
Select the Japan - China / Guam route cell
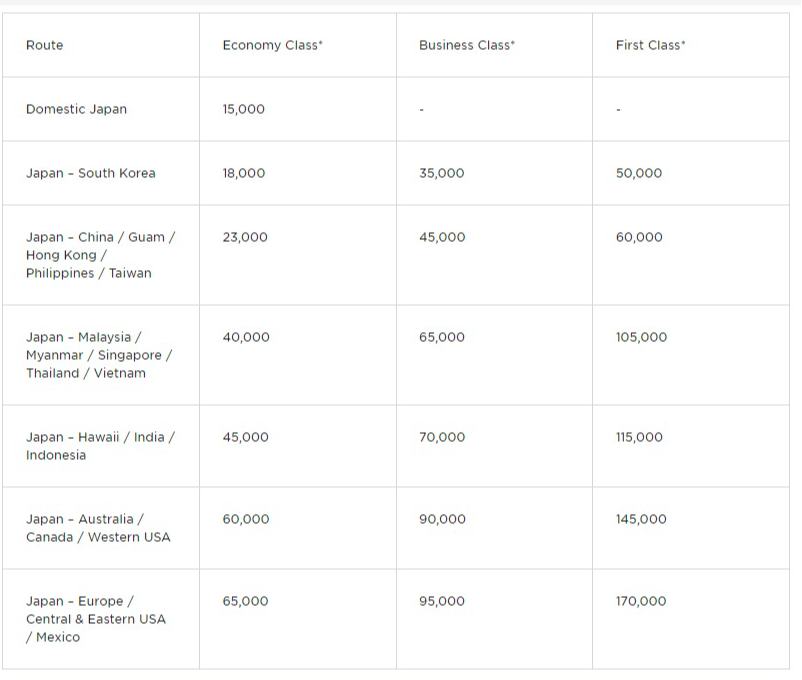tap(100, 255)
